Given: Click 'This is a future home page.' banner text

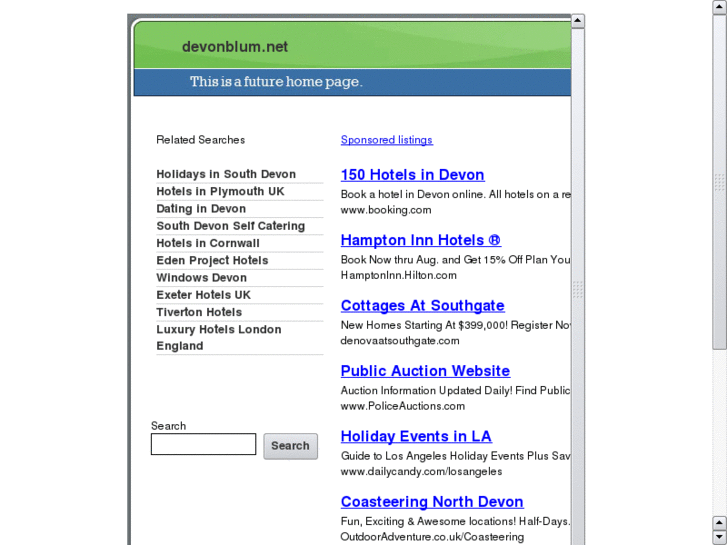Looking at the screenshot, I should point(276,82).
